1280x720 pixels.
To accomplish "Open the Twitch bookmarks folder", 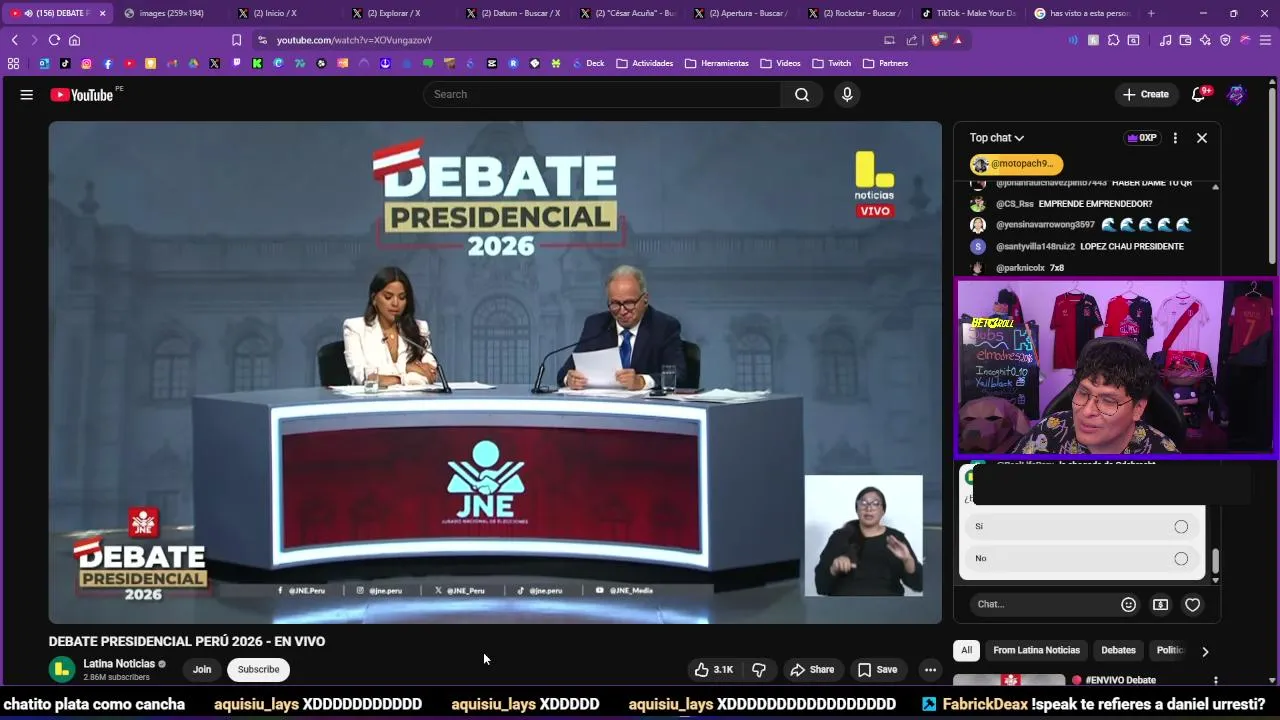I will [832, 63].
